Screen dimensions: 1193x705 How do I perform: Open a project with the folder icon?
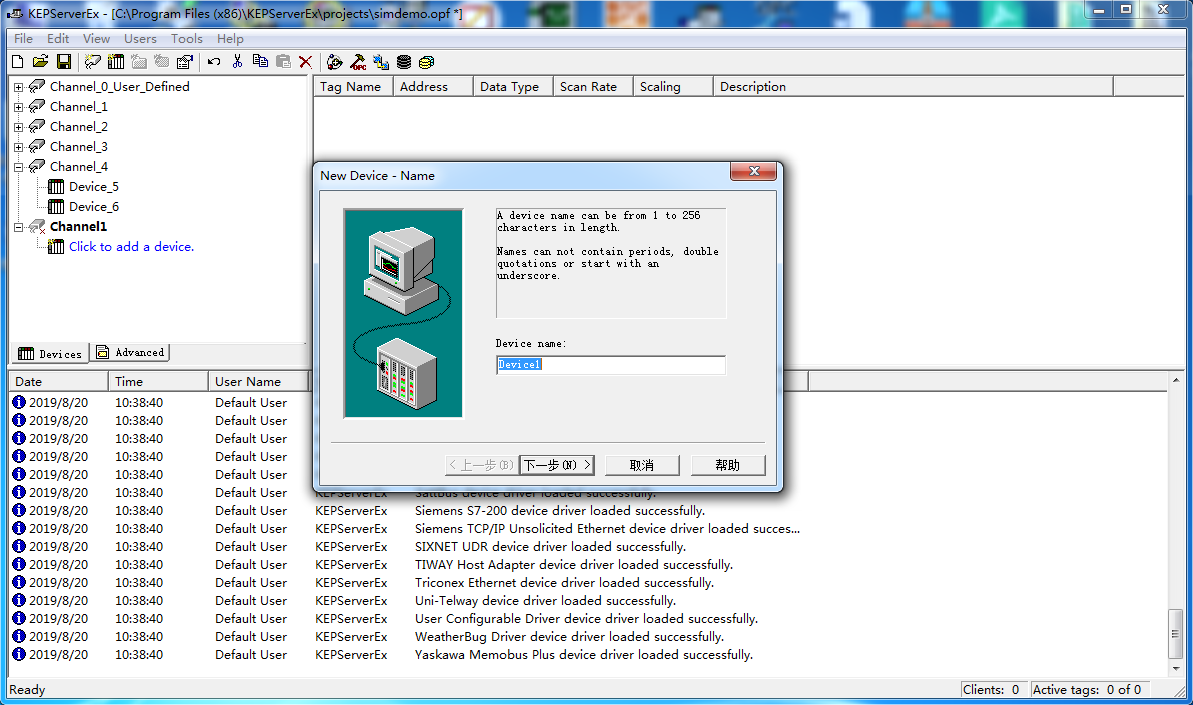point(40,62)
